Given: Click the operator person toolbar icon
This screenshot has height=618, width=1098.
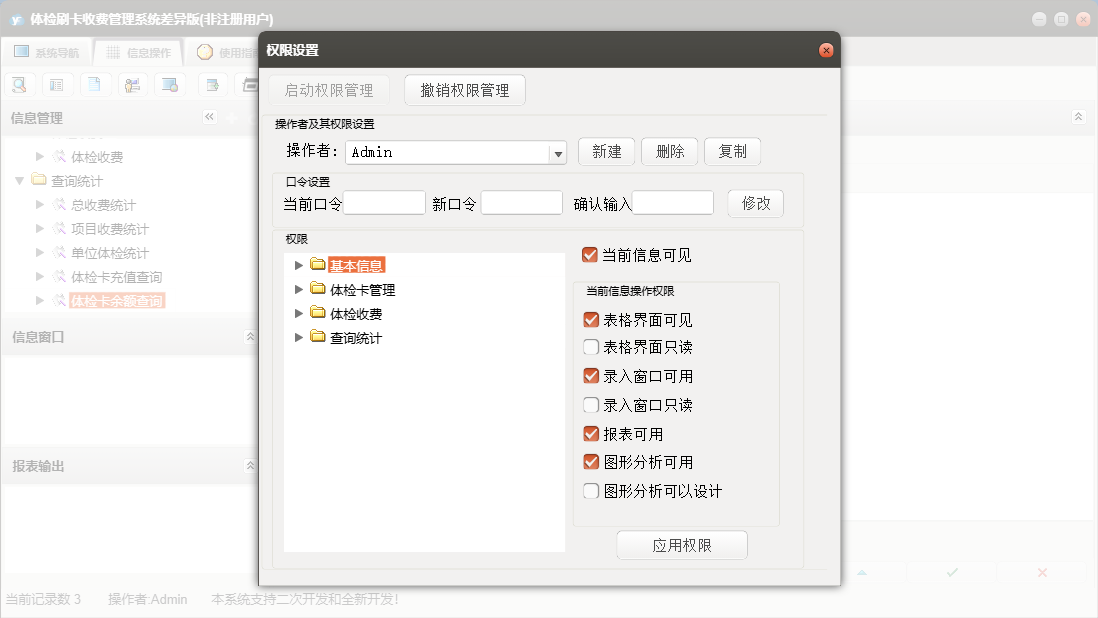Looking at the screenshot, I should pos(132,85).
